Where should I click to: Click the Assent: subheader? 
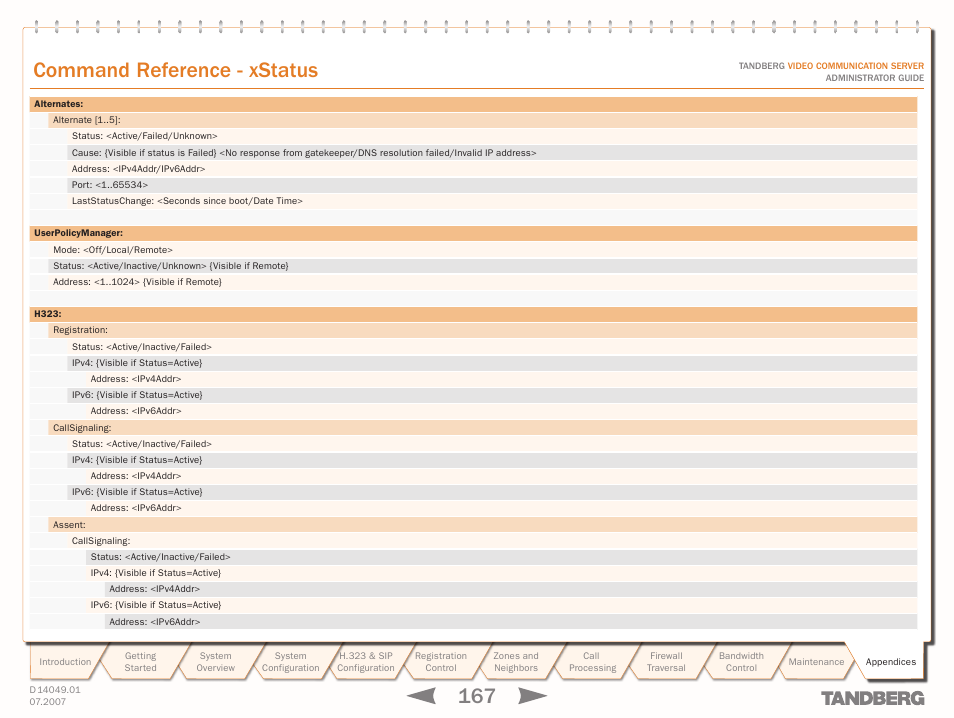point(482,525)
